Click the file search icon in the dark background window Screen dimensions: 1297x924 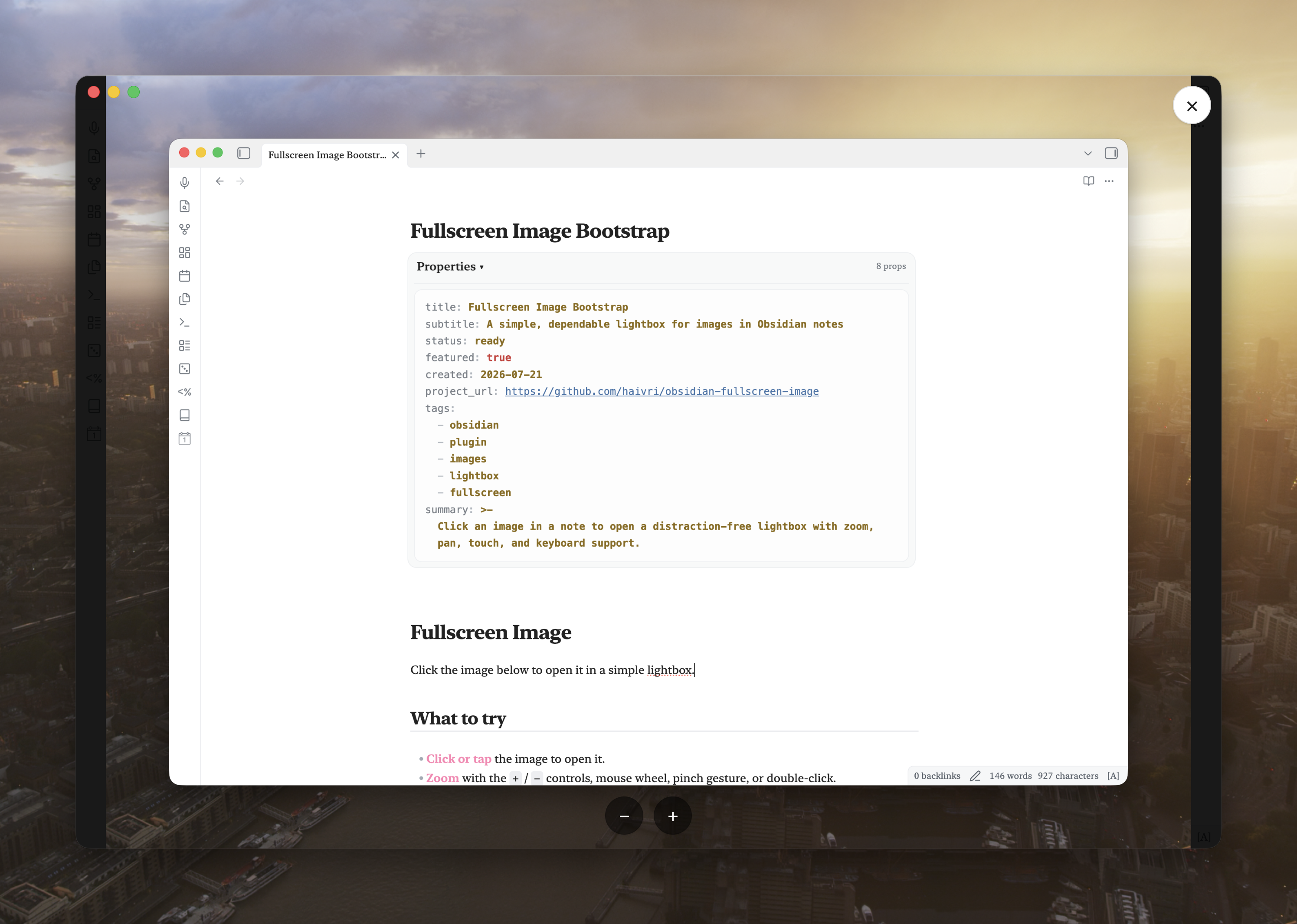click(94, 156)
